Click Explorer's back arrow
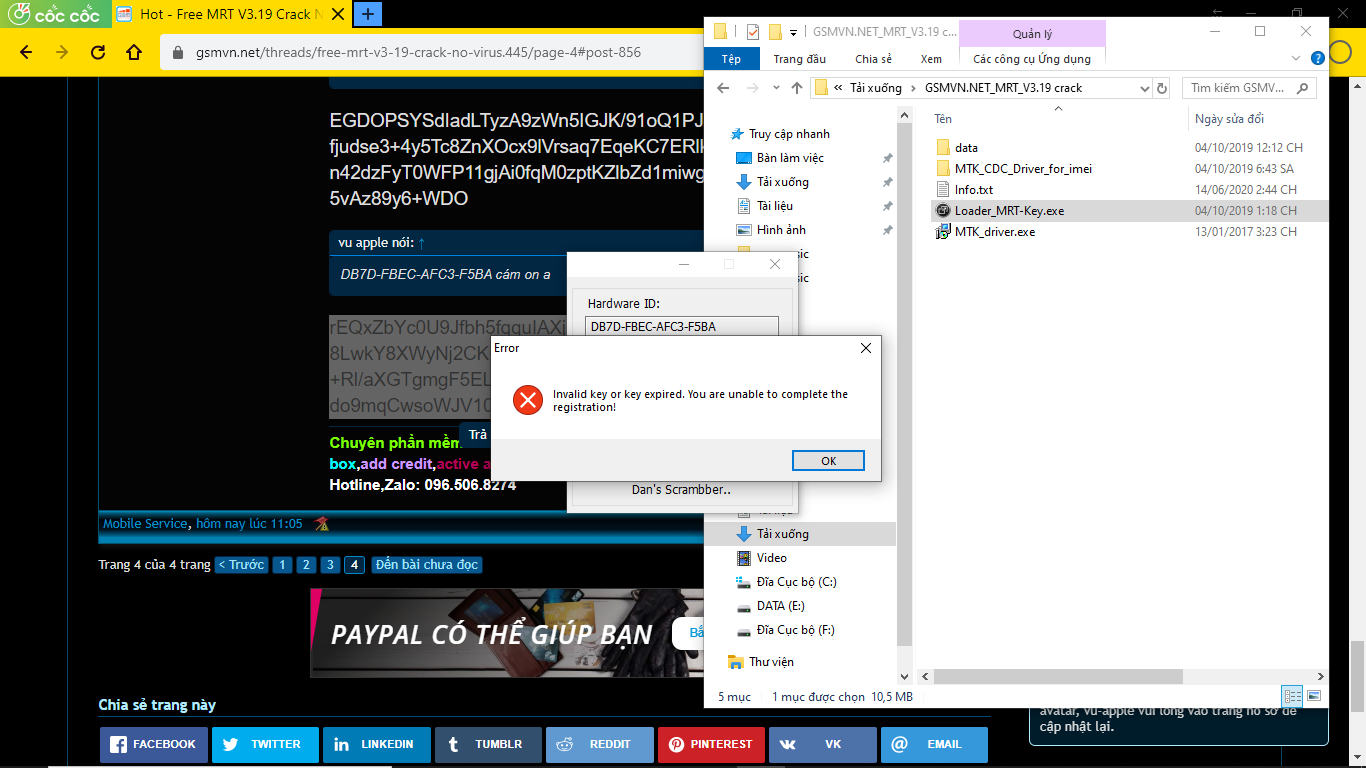 723,88
